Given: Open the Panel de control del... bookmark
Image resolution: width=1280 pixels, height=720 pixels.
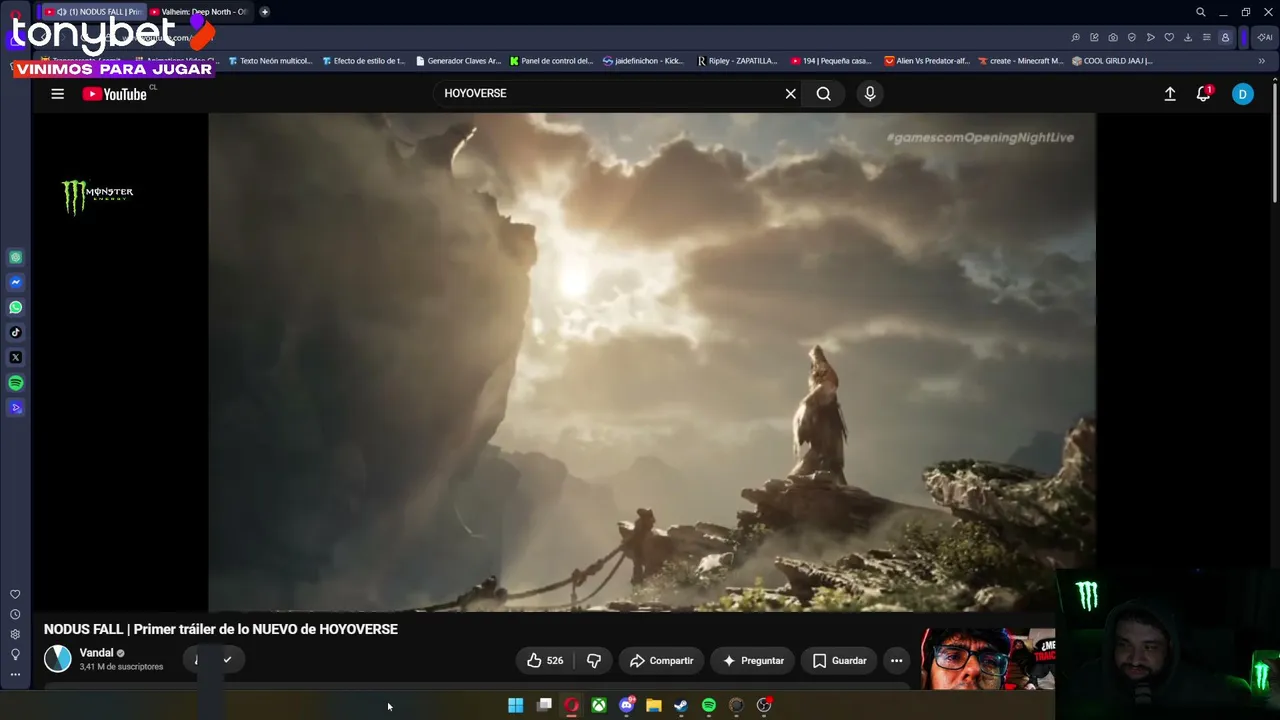Looking at the screenshot, I should (x=551, y=61).
